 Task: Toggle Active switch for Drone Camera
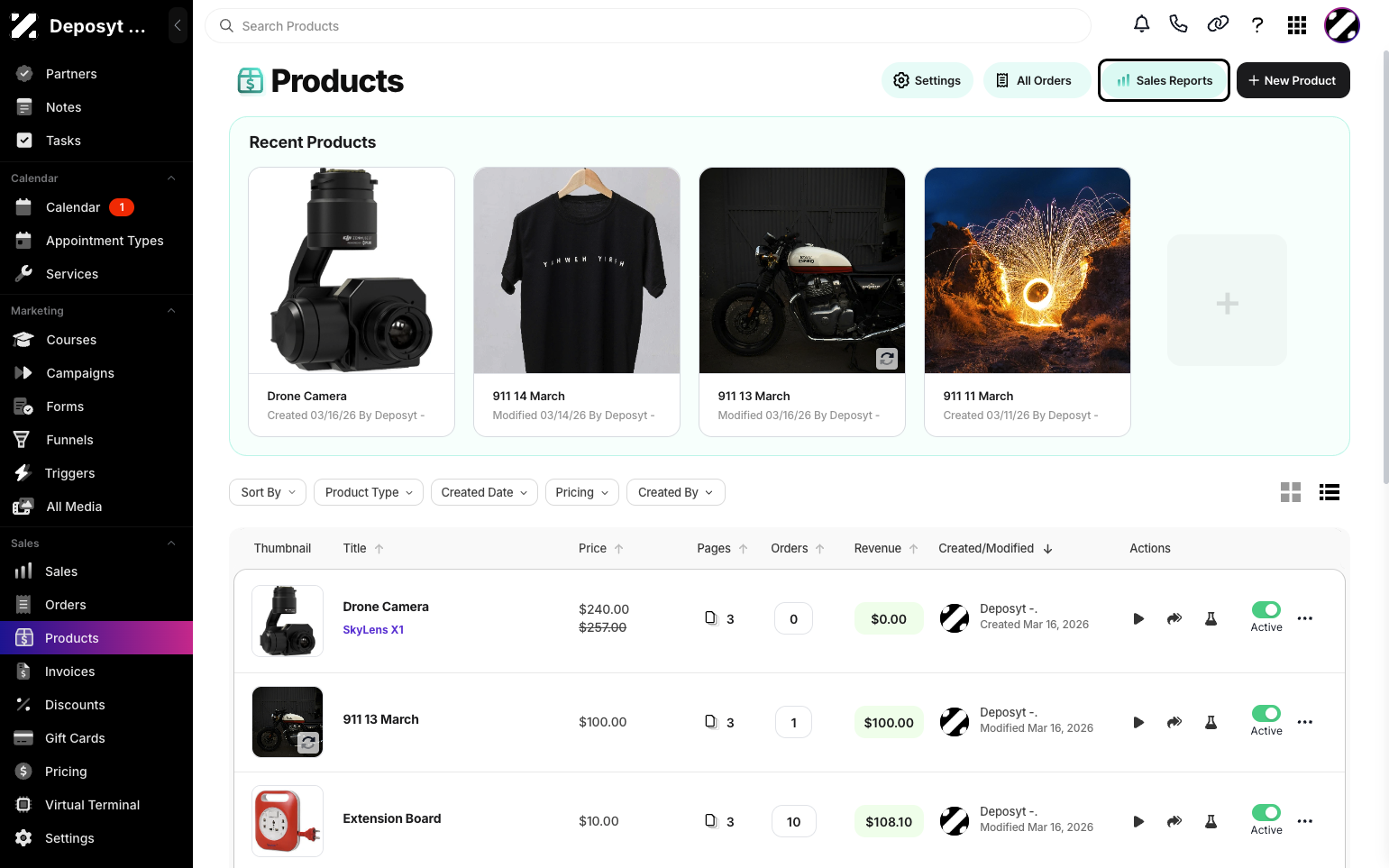tap(1266, 610)
